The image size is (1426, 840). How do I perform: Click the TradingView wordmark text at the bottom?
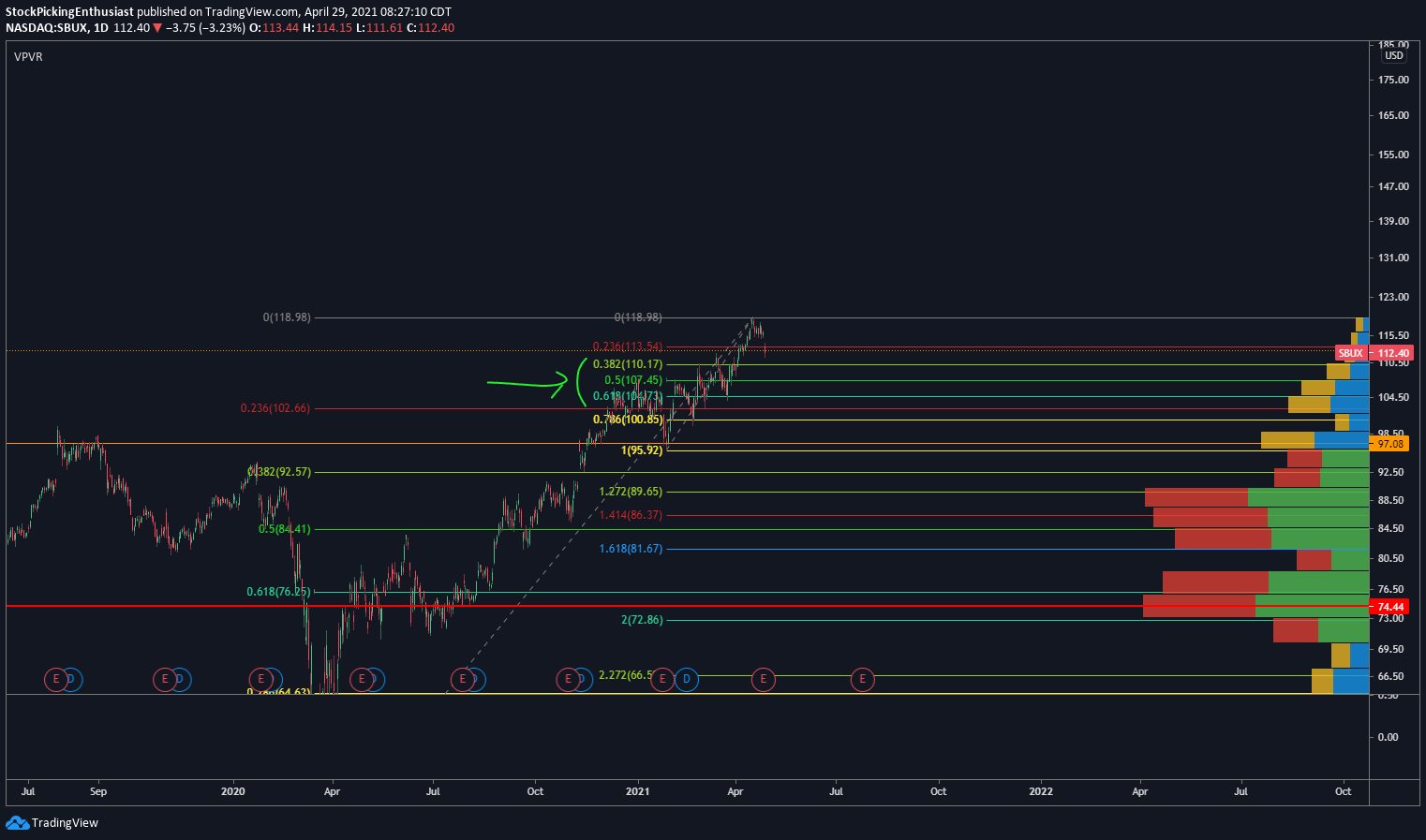pos(65,823)
